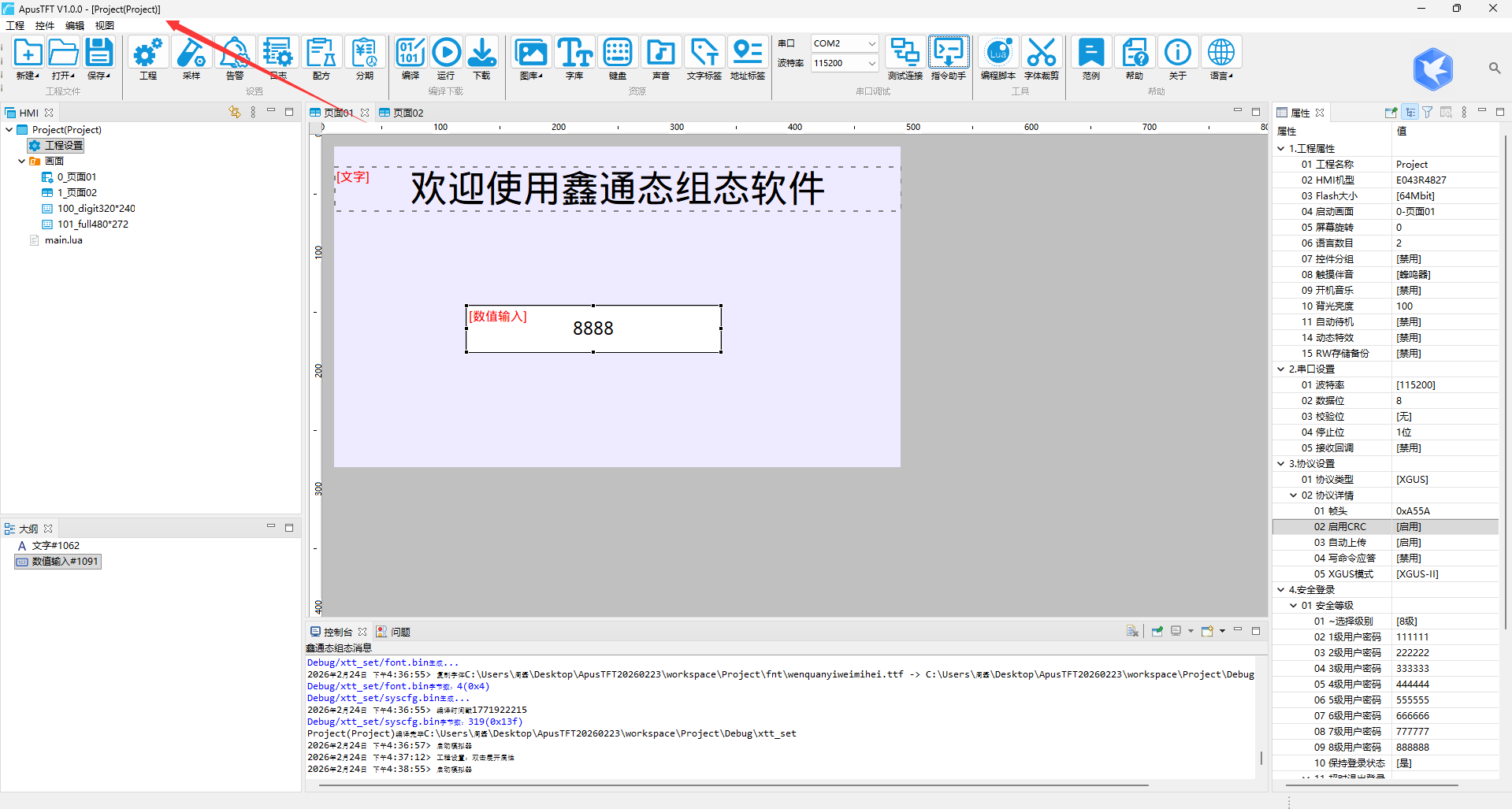Toggle category view in the 属性 panel

coord(1410,113)
